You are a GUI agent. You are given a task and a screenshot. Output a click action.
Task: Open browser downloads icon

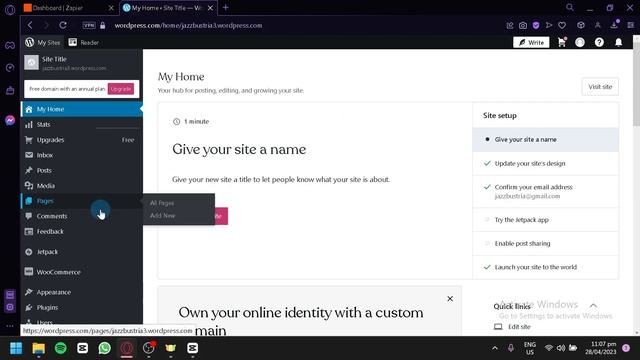coord(614,24)
